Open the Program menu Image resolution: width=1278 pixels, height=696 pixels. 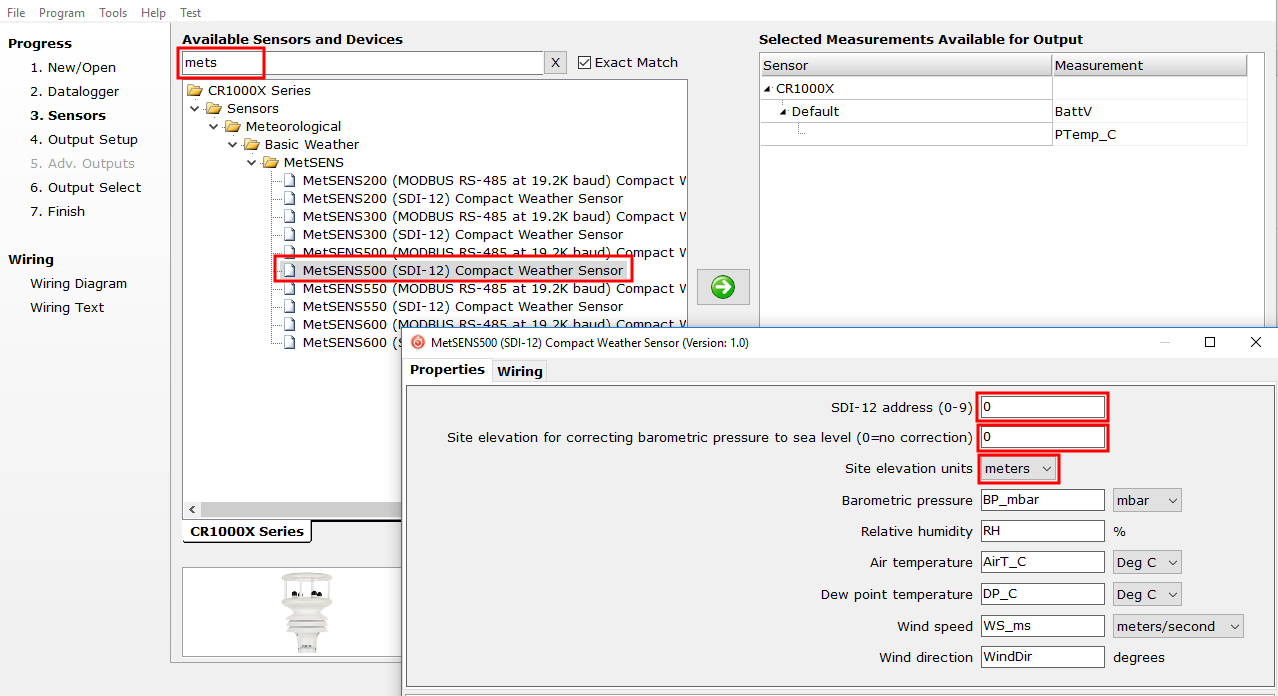pyautogui.click(x=62, y=13)
